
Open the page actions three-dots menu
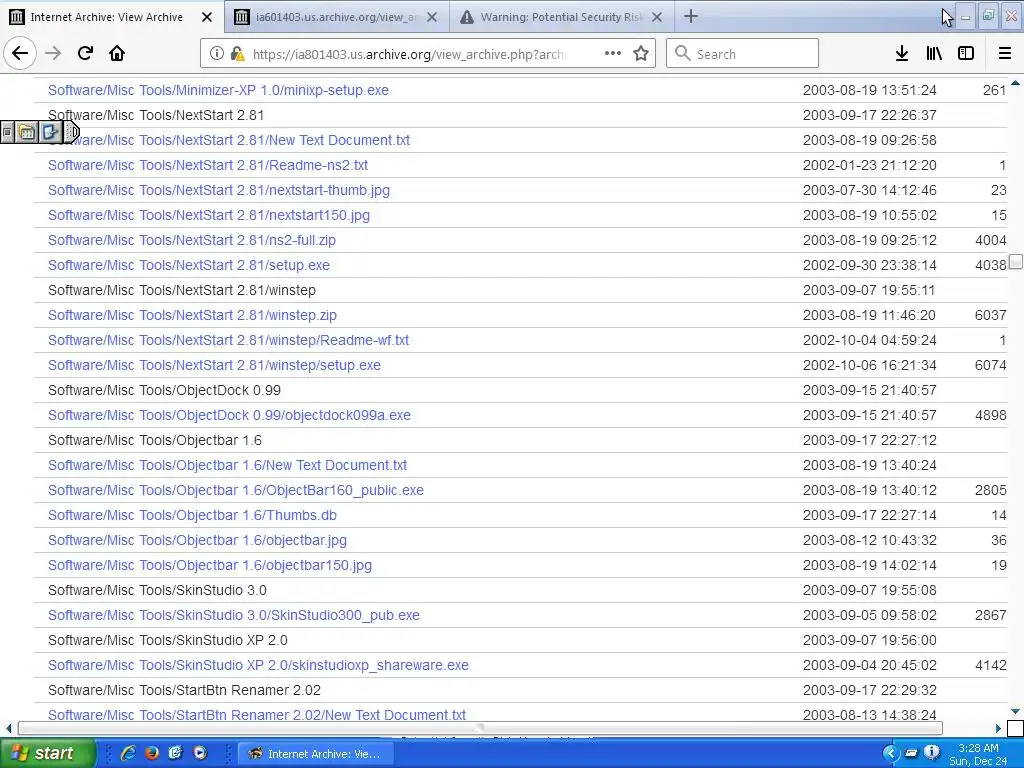613,54
